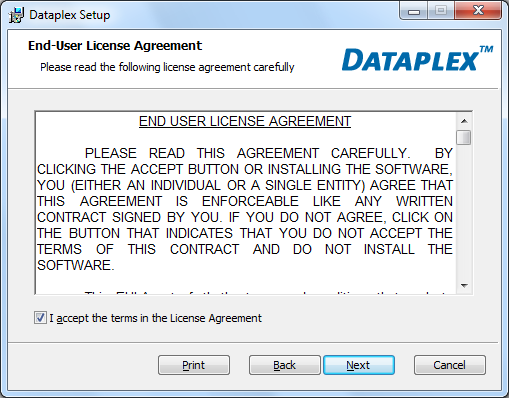
Task: Minimize the Dataplex Setup window
Action: (x=414, y=11)
